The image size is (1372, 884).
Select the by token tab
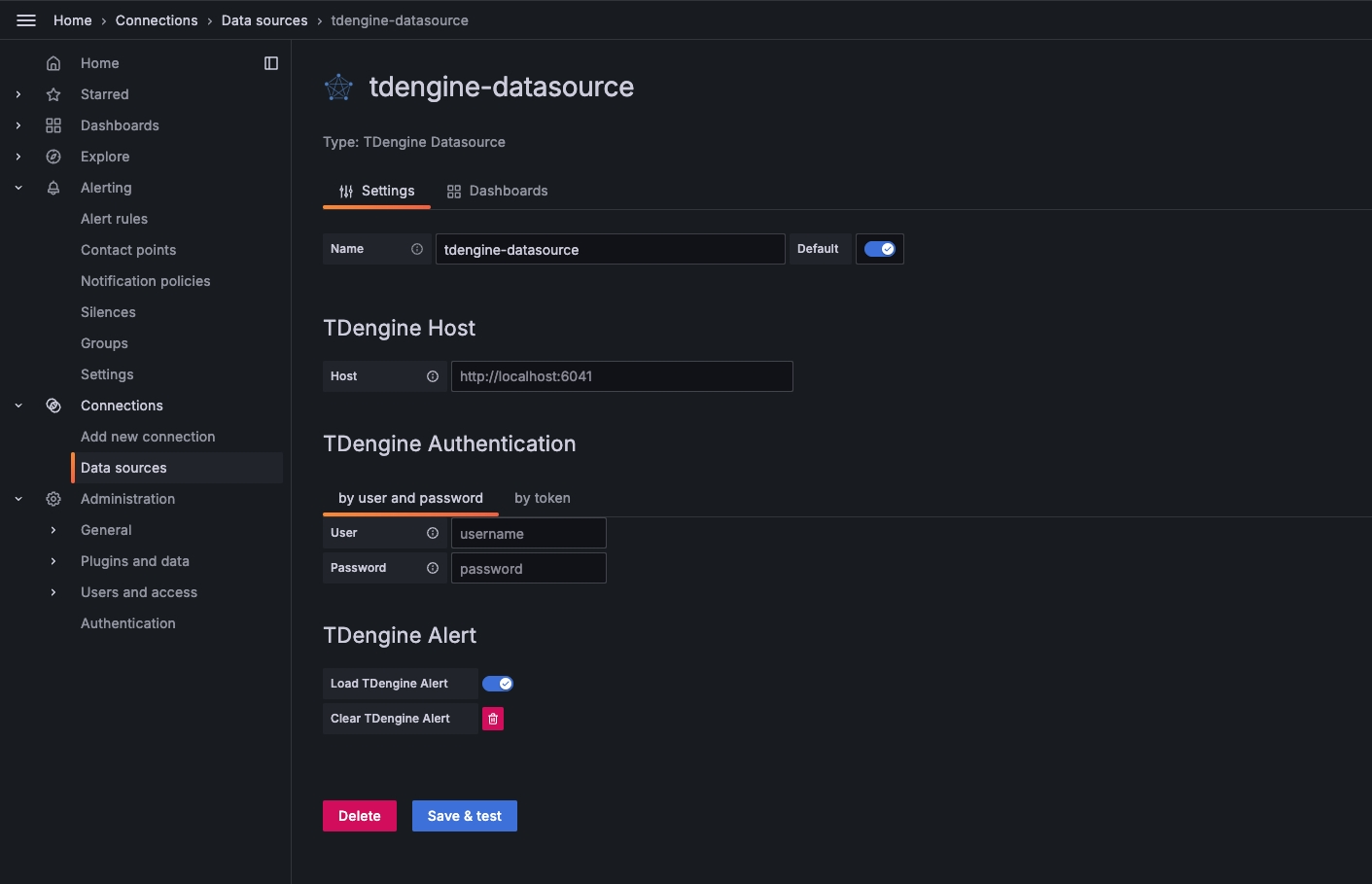543,498
